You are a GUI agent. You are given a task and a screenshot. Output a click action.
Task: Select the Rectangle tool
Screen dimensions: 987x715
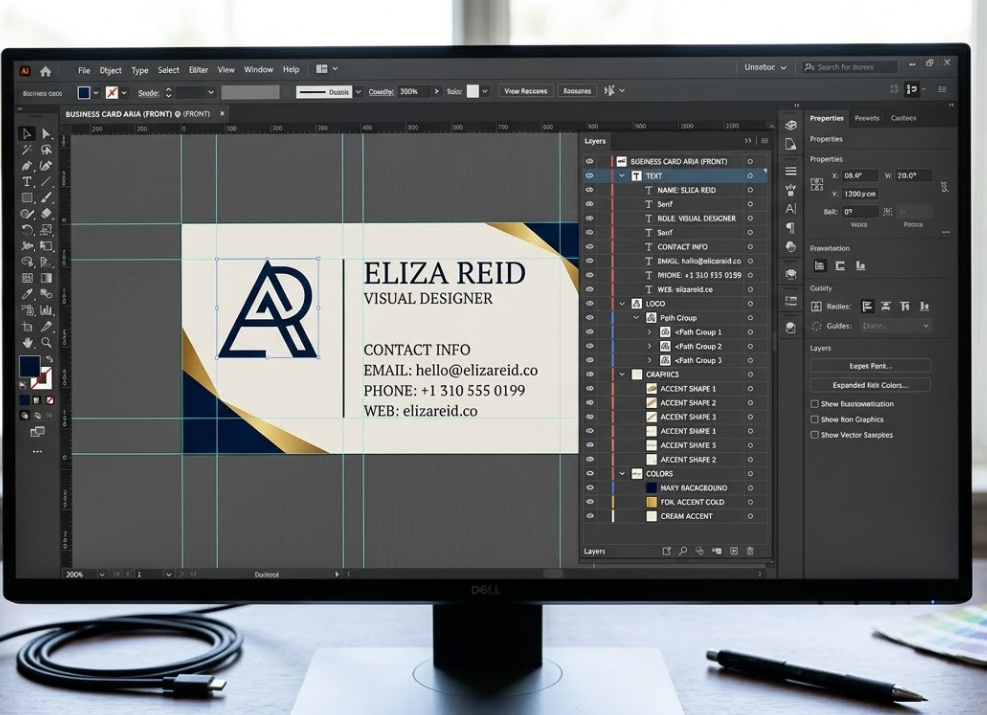pyautogui.click(x=25, y=199)
